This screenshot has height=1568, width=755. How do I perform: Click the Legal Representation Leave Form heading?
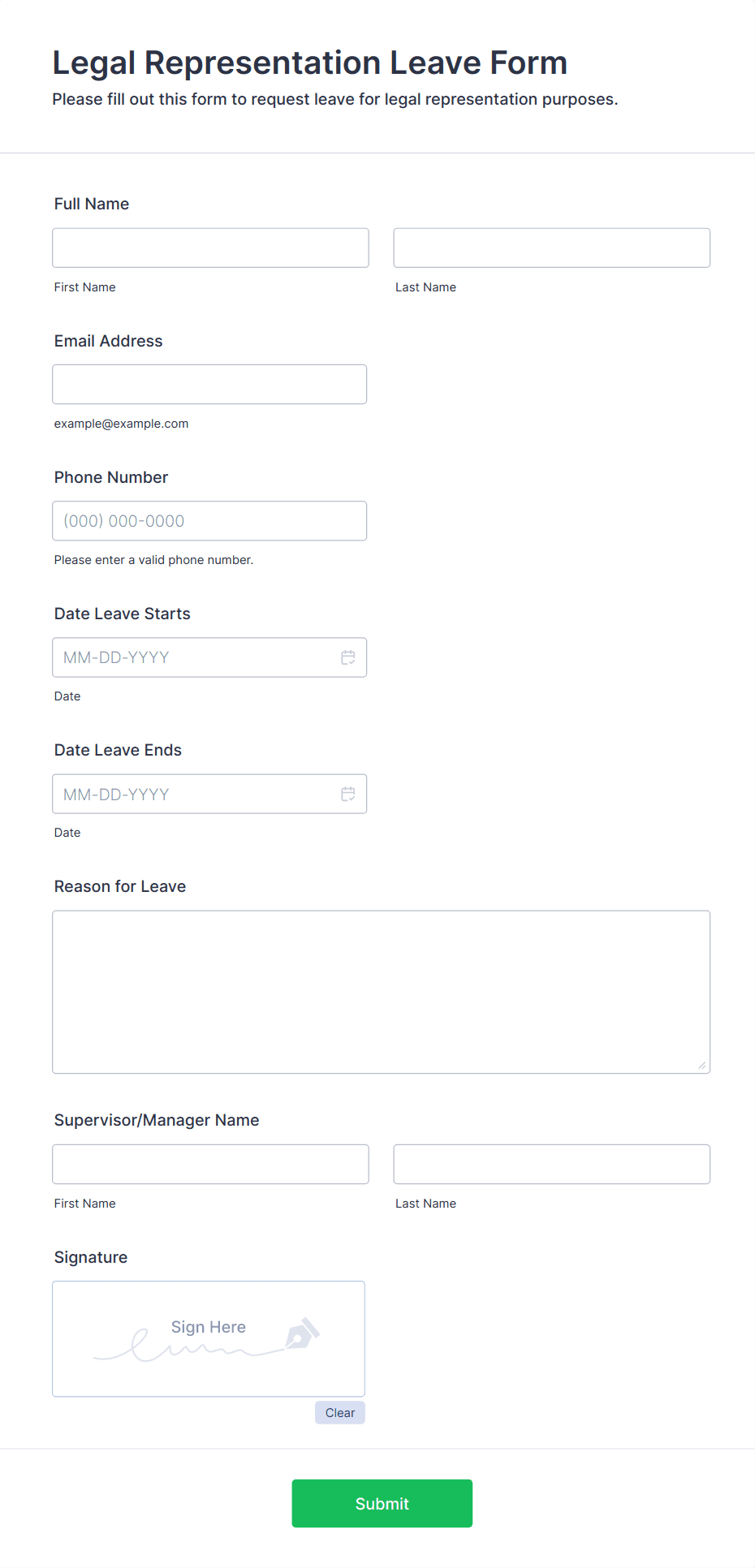tap(309, 62)
